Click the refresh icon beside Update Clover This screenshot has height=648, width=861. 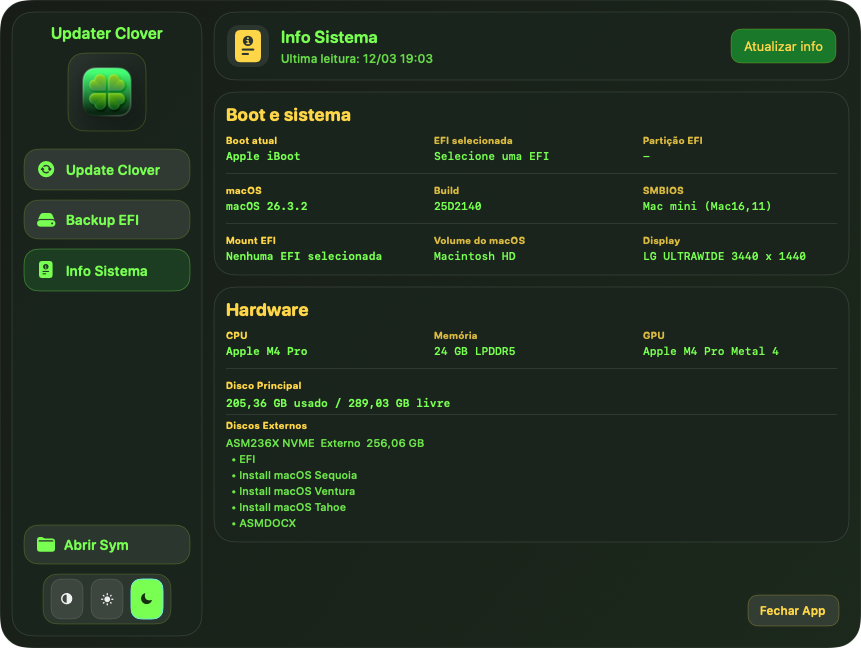pyautogui.click(x=46, y=170)
